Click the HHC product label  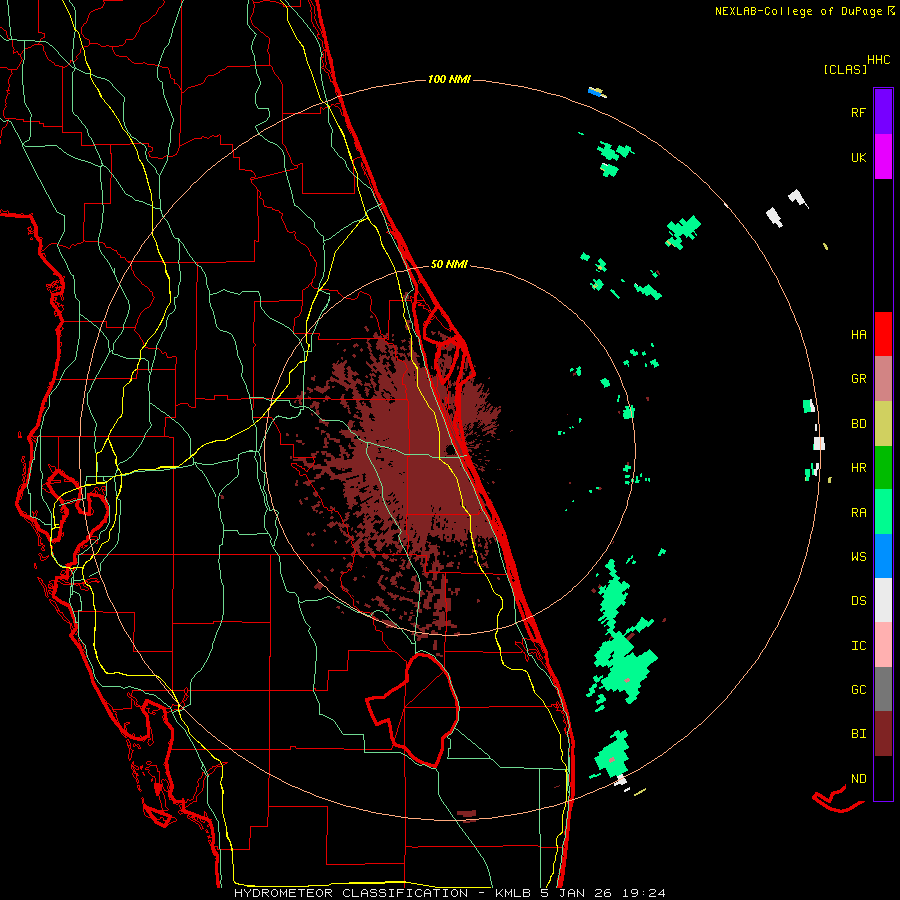(x=879, y=60)
